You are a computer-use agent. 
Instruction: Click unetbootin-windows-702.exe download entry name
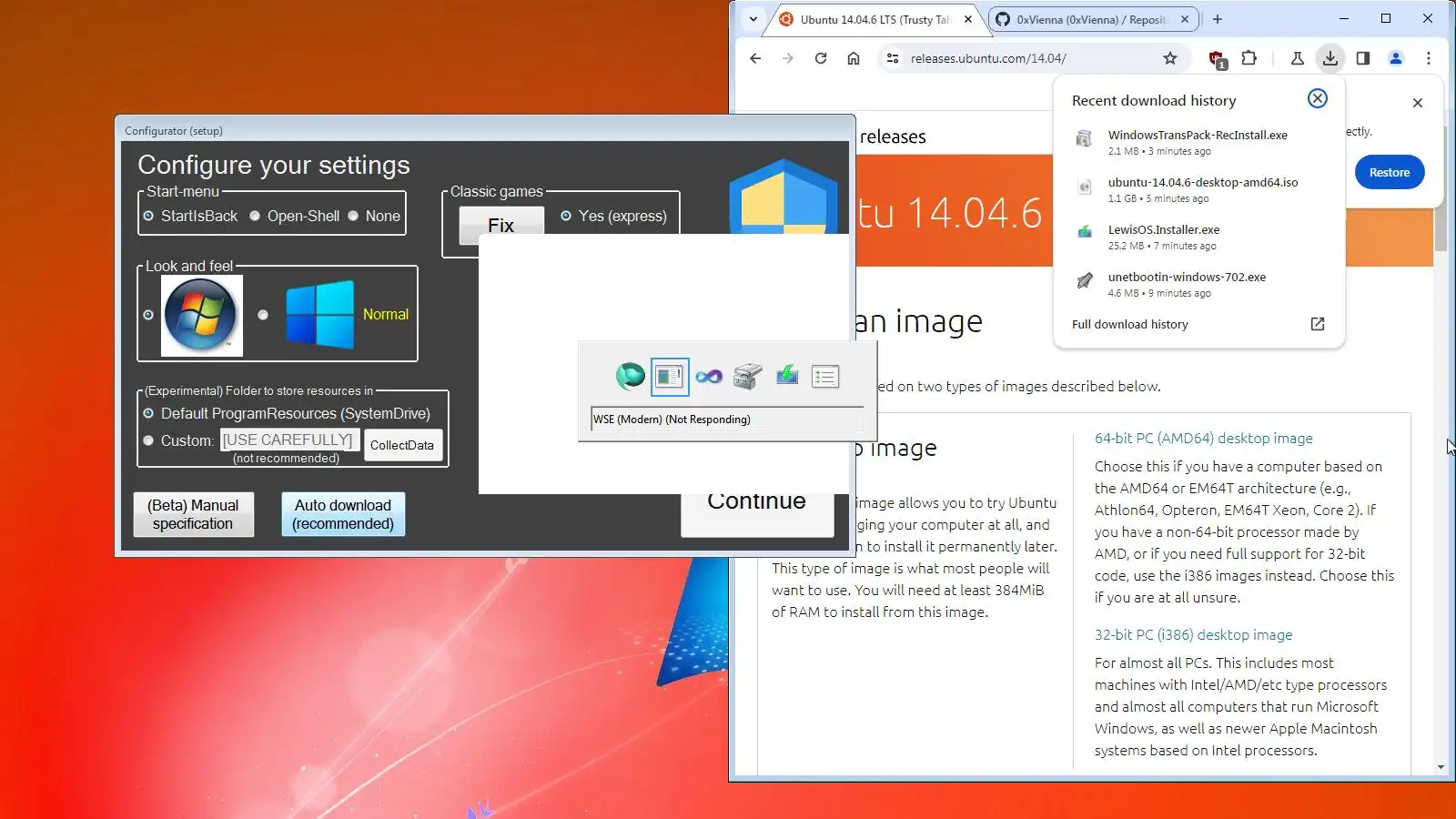pyautogui.click(x=1187, y=277)
